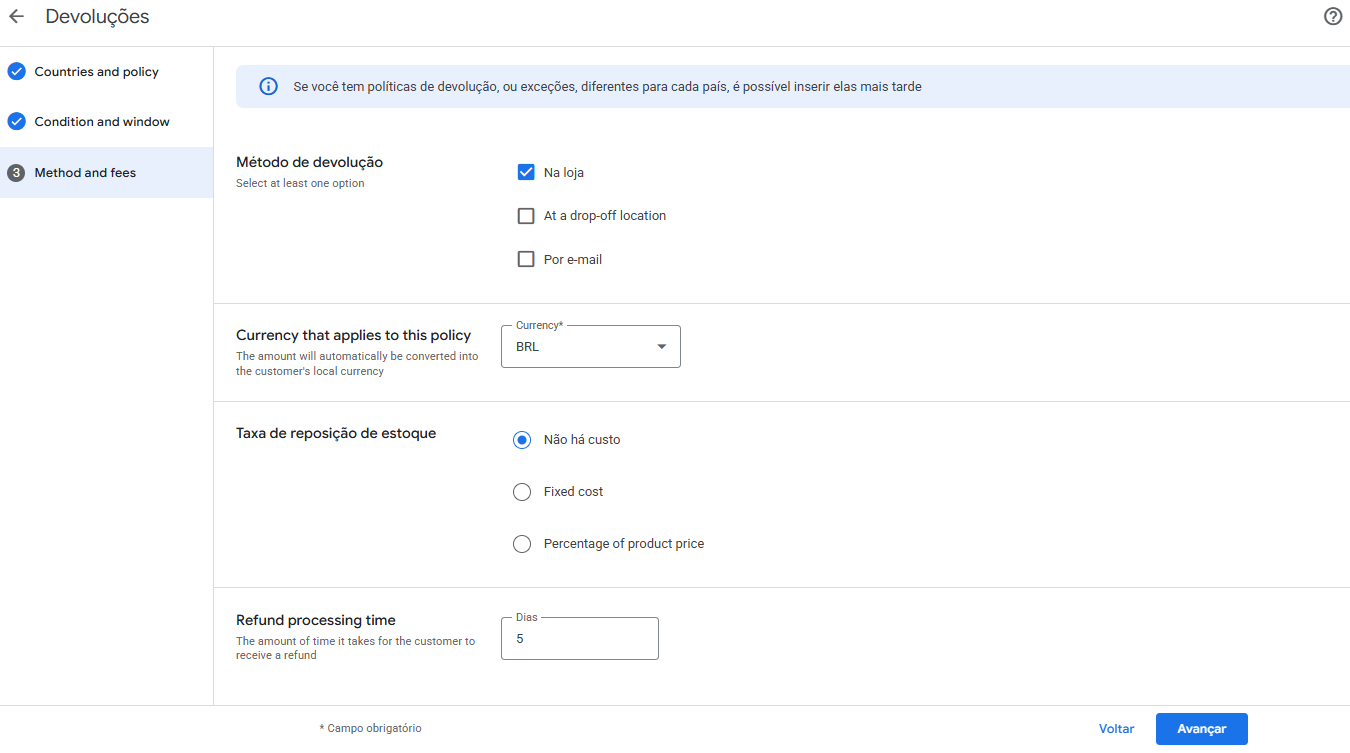The height and width of the screenshot is (753, 1350).
Task: Click the Voltar link button
Action: click(1116, 729)
